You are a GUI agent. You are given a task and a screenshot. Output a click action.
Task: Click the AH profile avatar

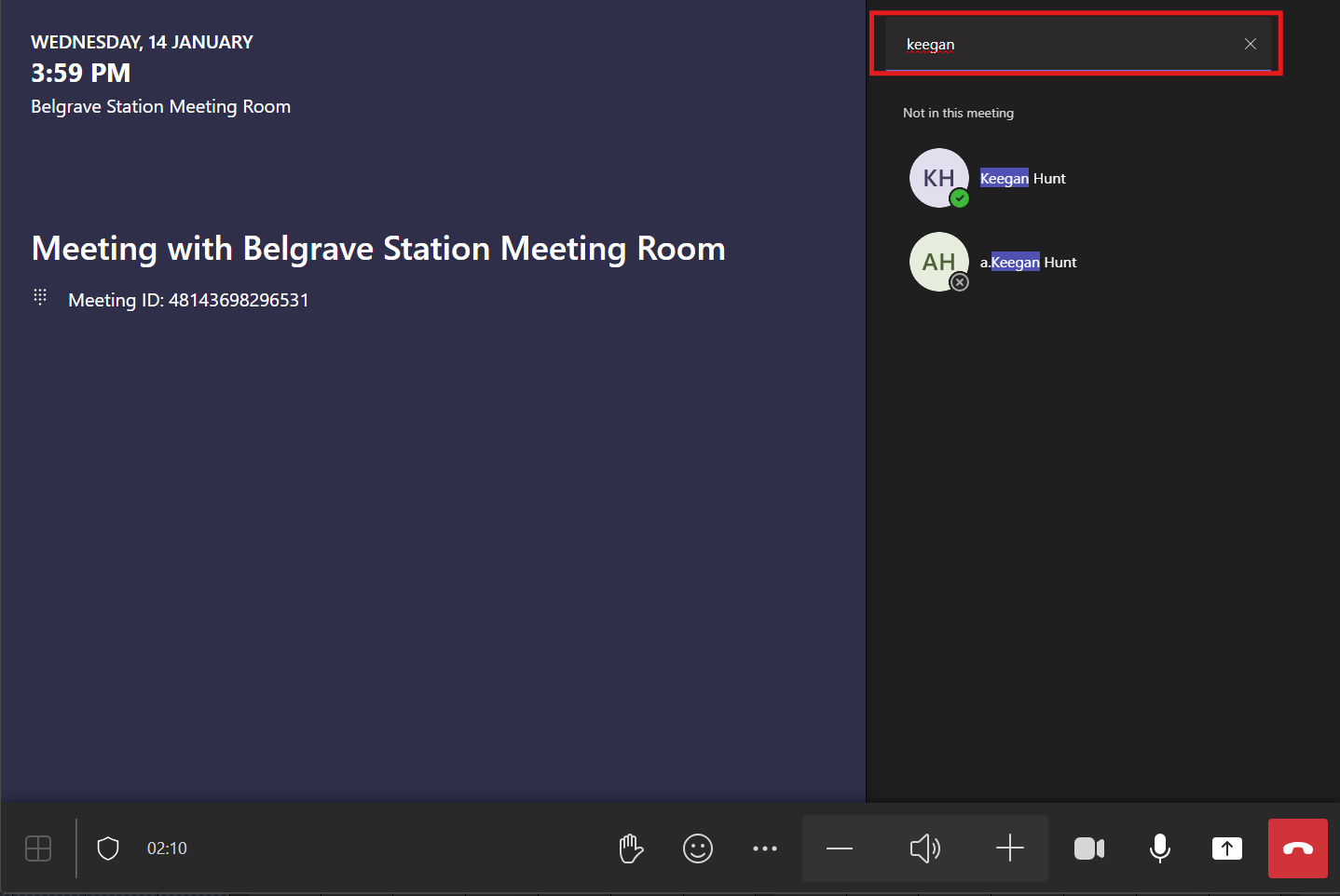[938, 262]
